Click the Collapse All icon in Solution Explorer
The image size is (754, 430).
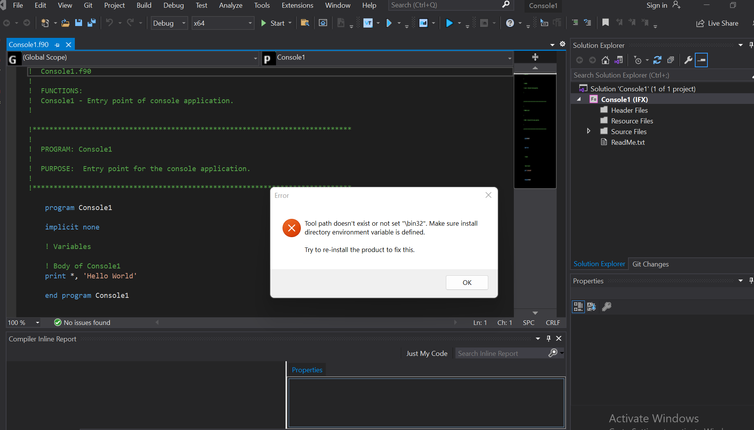(x=670, y=60)
